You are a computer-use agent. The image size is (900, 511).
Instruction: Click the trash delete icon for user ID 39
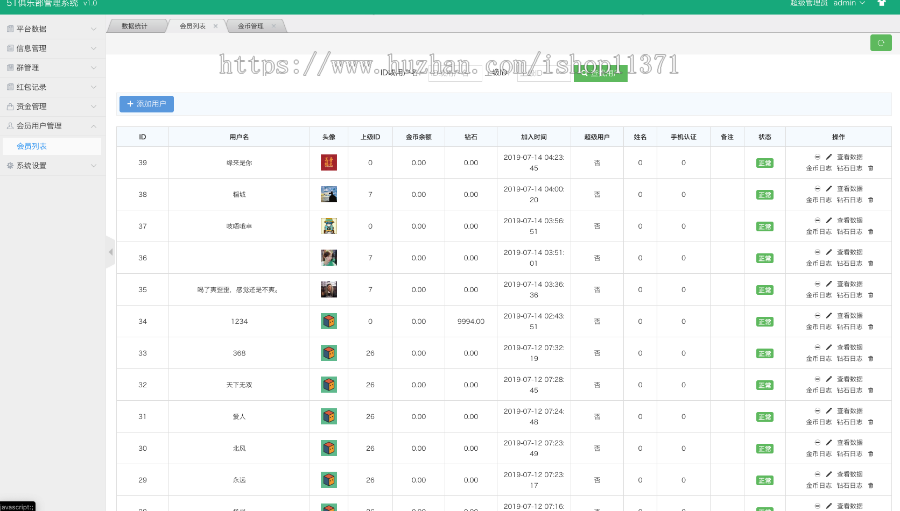click(871, 168)
